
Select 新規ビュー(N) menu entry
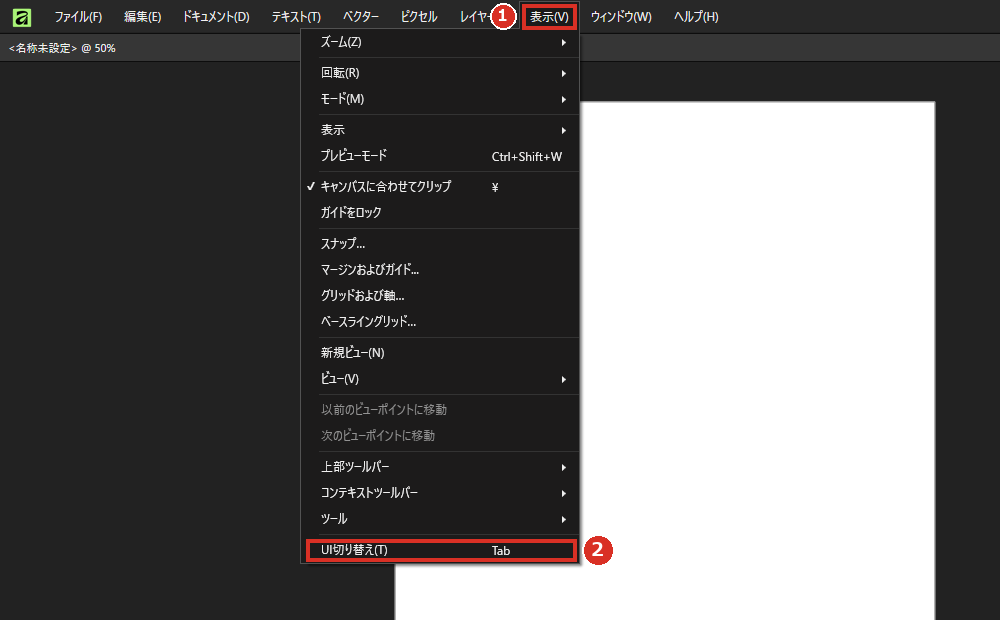[x=440, y=353]
